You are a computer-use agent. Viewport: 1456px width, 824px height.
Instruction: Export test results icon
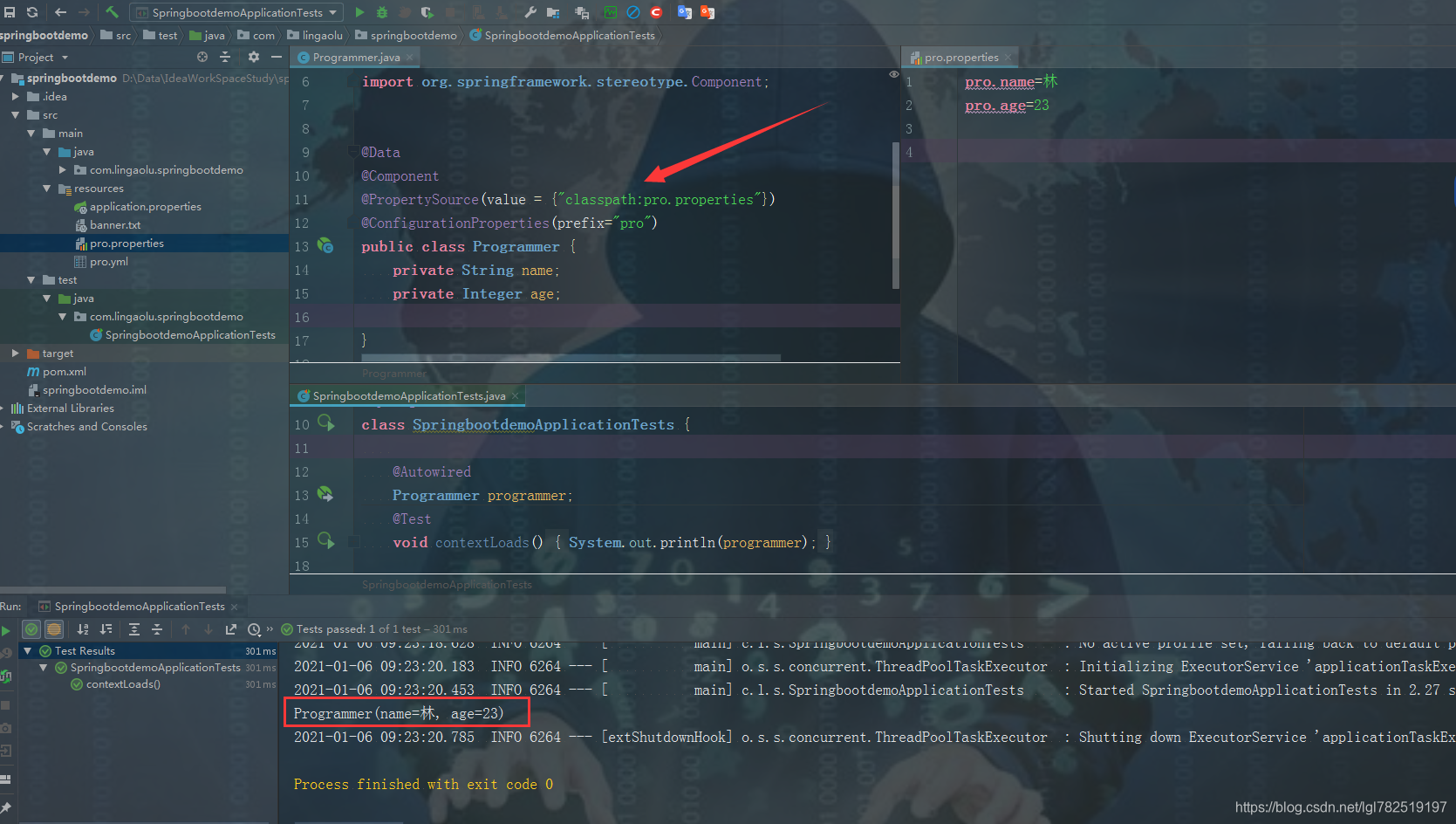(x=231, y=629)
